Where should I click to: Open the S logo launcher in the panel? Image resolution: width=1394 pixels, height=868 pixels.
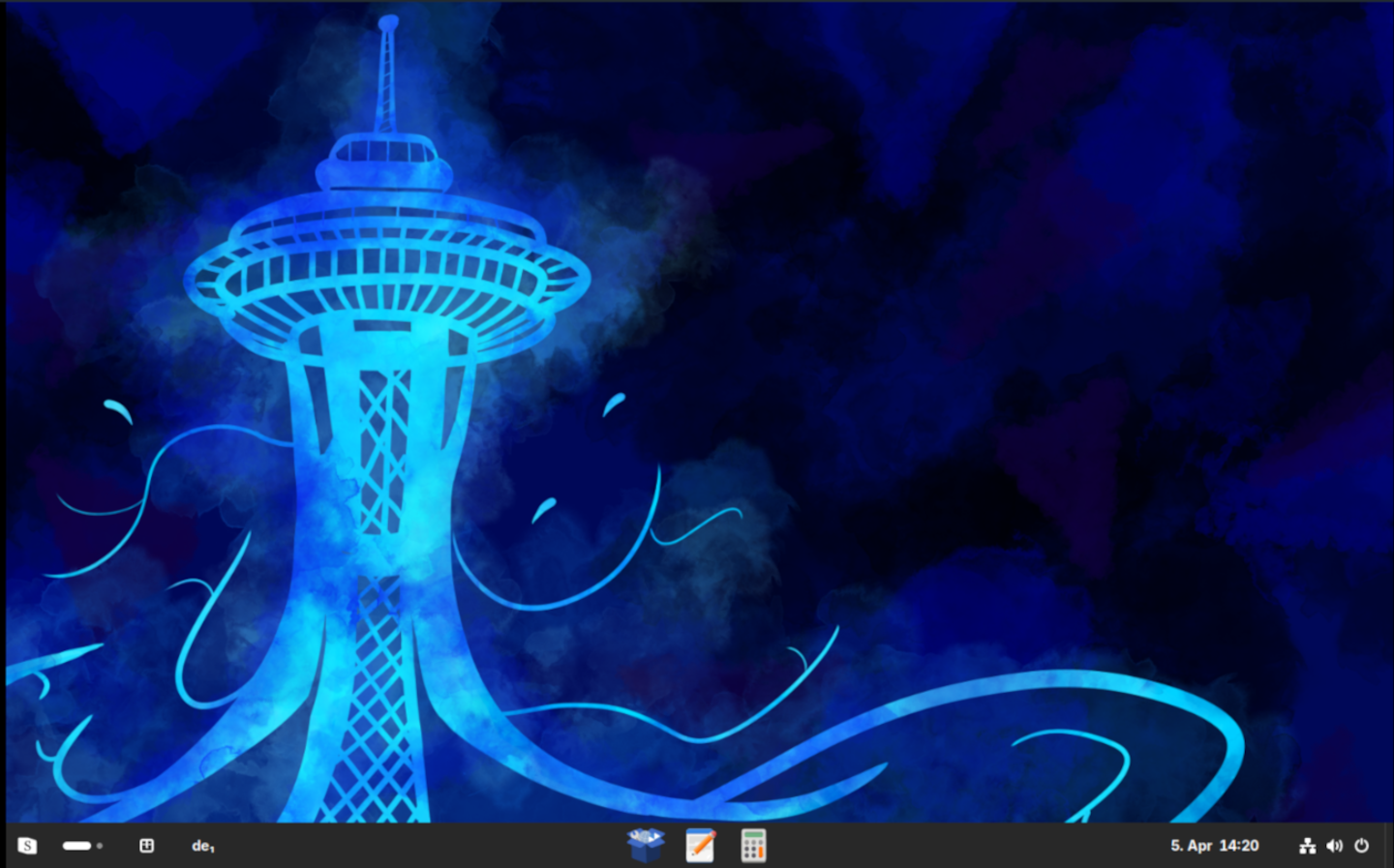tap(27, 846)
